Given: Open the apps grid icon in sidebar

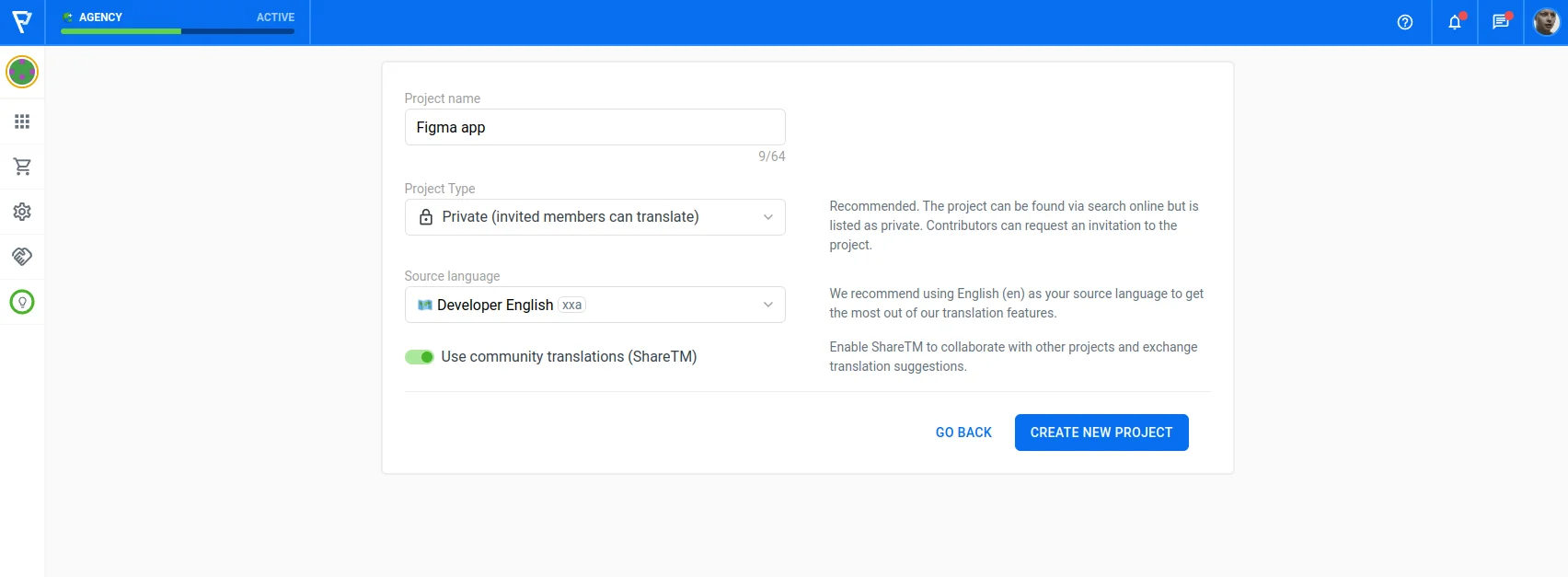Looking at the screenshot, I should (22, 121).
